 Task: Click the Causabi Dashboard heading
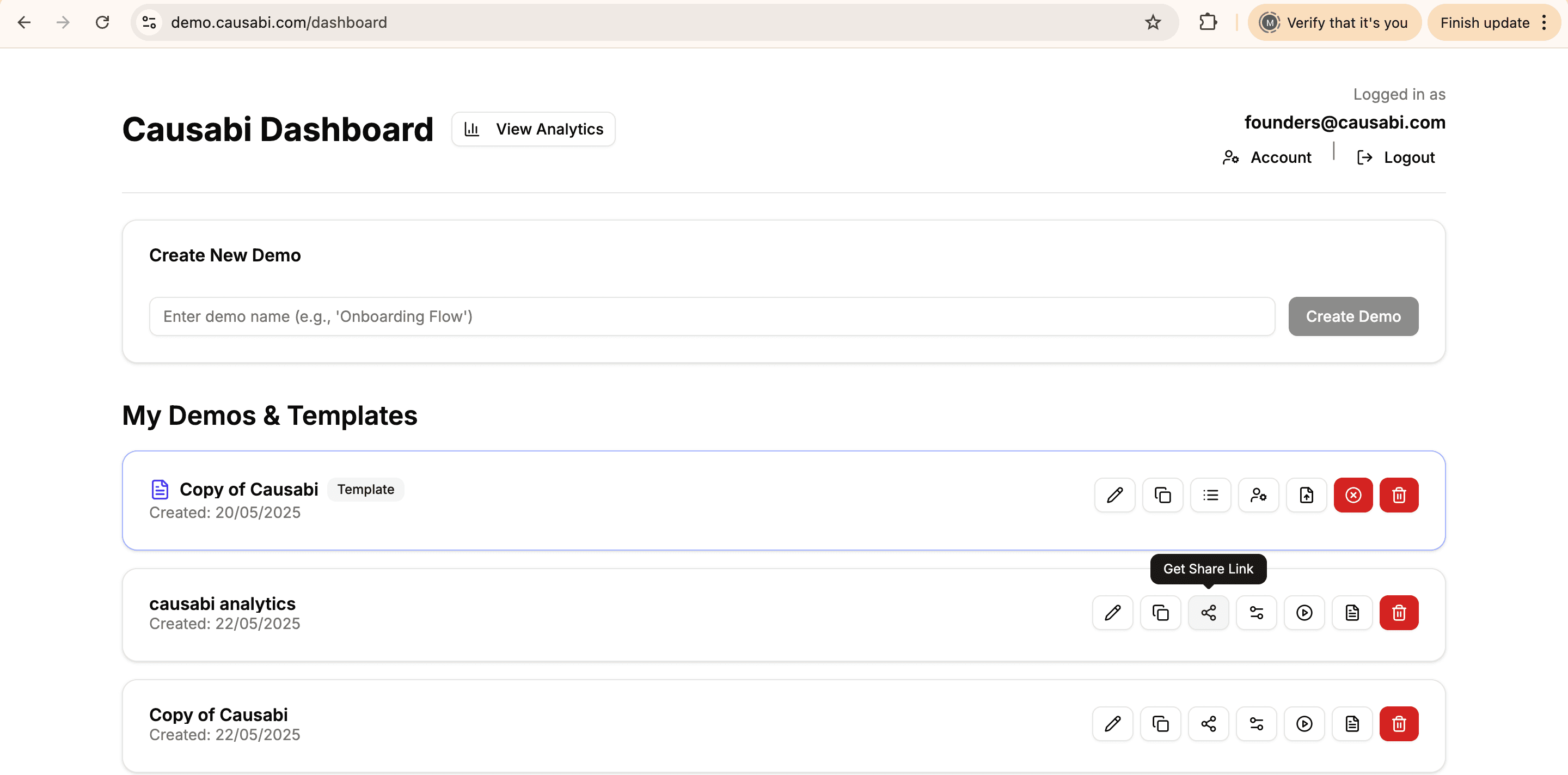278,129
